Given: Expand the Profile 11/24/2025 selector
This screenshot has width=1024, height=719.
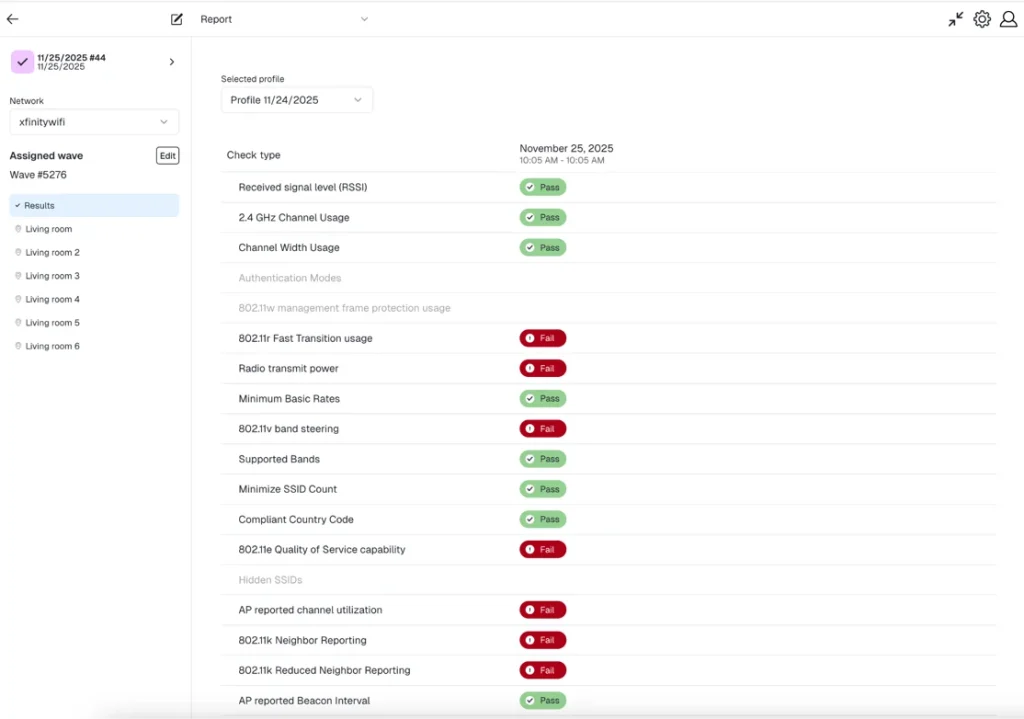Looking at the screenshot, I should pos(297,100).
